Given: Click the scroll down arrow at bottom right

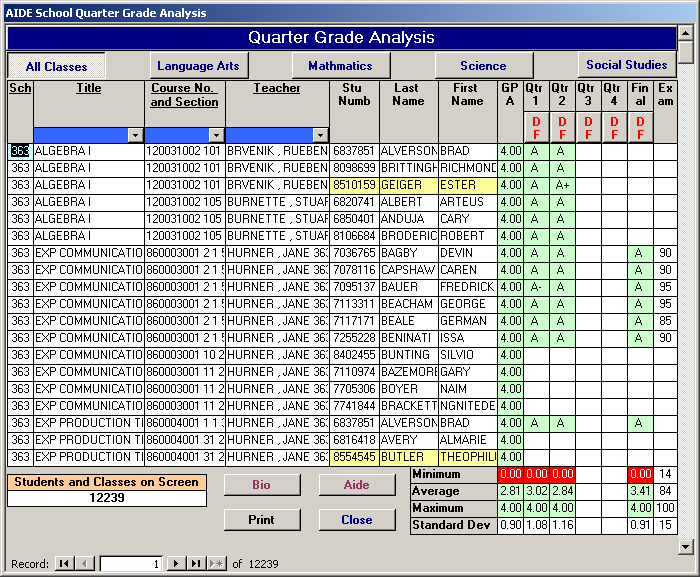Looking at the screenshot, I should (x=685, y=546).
